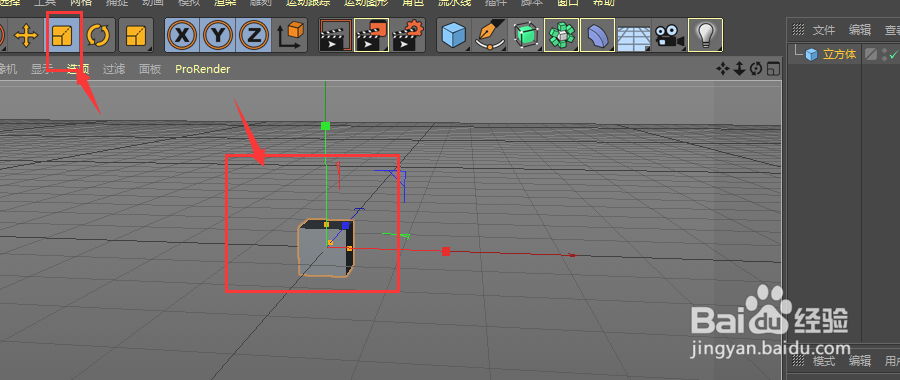Viewport: 900px width, 380px height.
Task: Click the red X-axis scale handle
Action: [446, 251]
